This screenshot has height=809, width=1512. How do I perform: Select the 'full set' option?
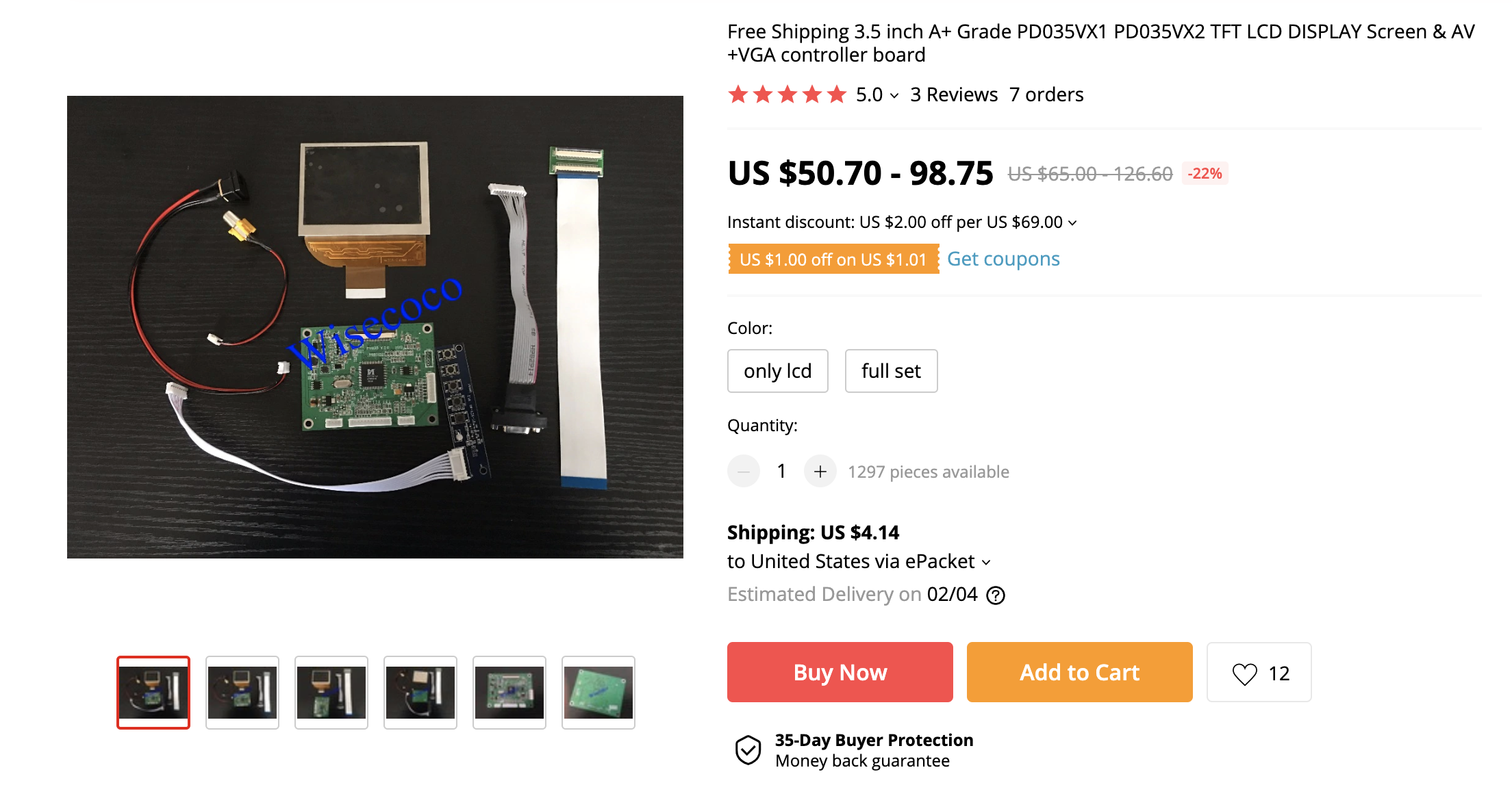(891, 371)
